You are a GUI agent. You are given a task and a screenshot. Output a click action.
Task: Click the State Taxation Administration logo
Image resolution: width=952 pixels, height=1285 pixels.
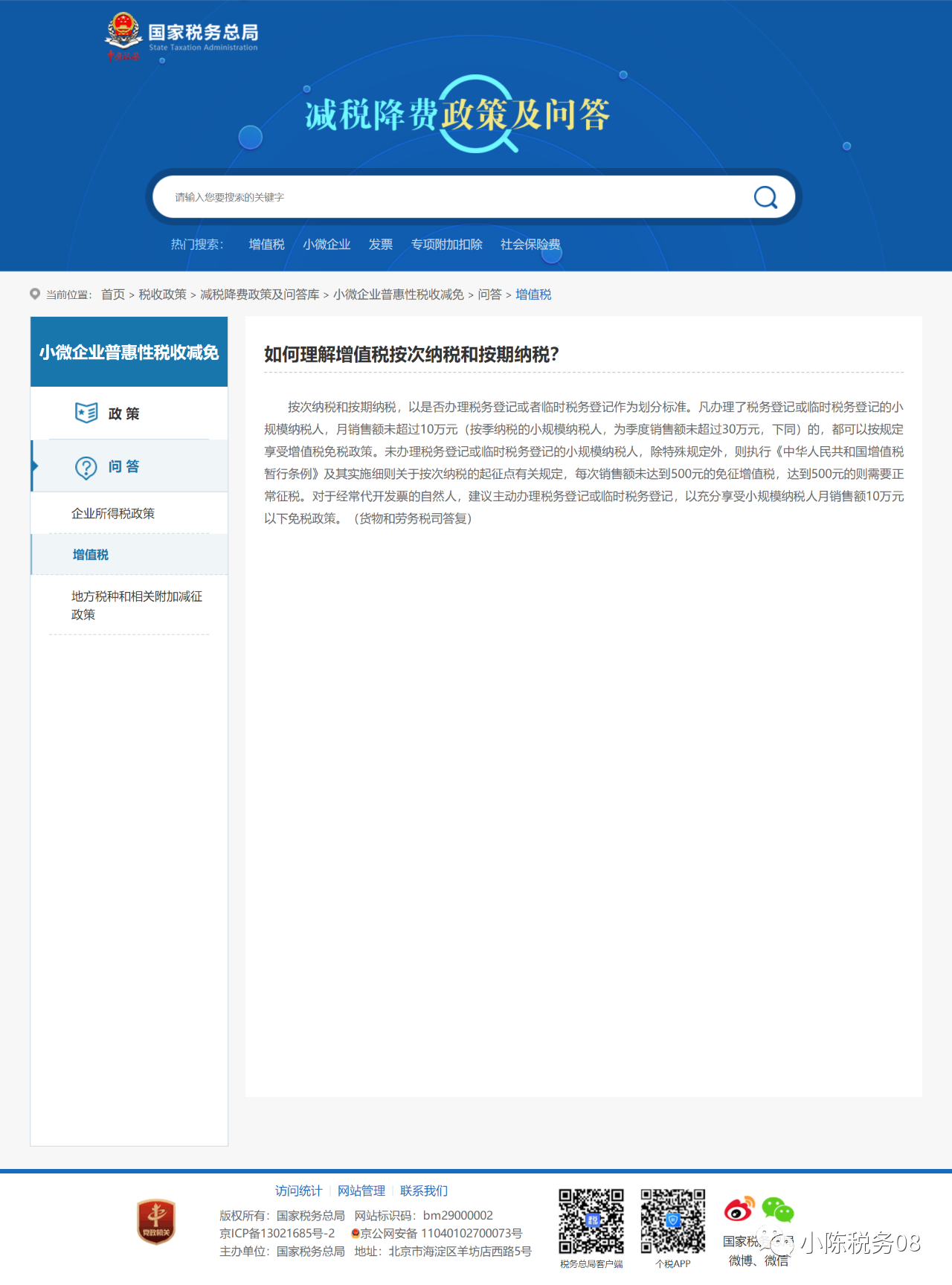pyautogui.click(x=182, y=36)
